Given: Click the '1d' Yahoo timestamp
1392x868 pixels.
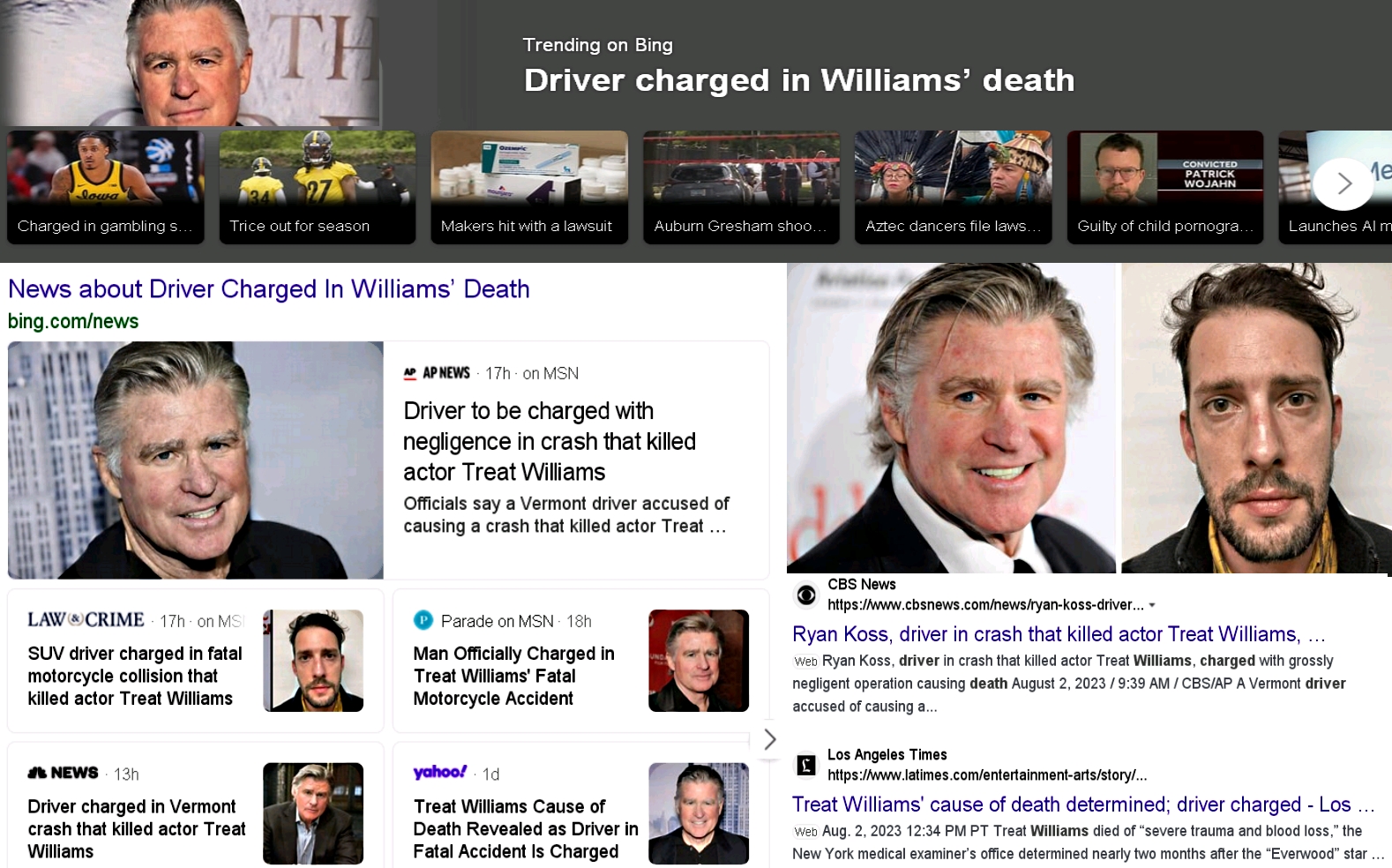Looking at the screenshot, I should pos(491,774).
